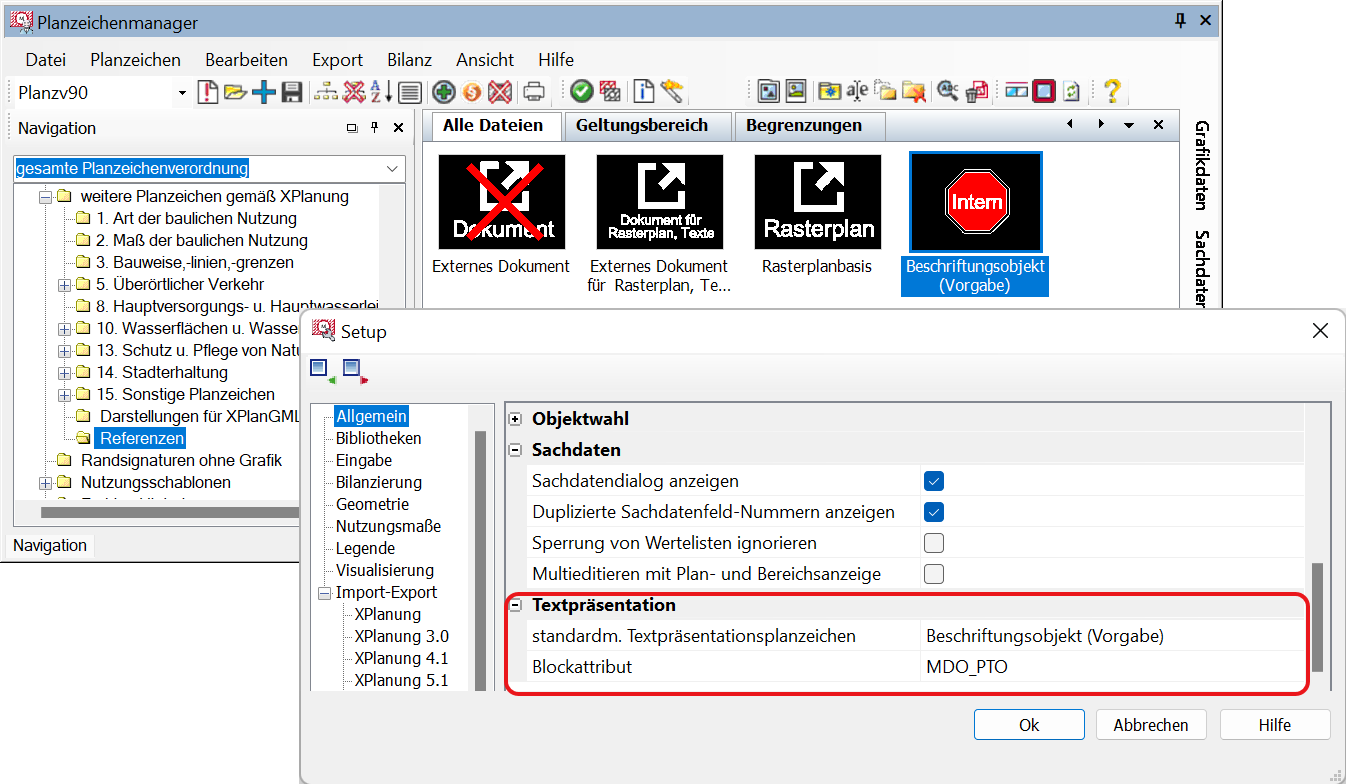Click the green checkmark toolbar icon
The height and width of the screenshot is (784, 1346).
pyautogui.click(x=581, y=93)
